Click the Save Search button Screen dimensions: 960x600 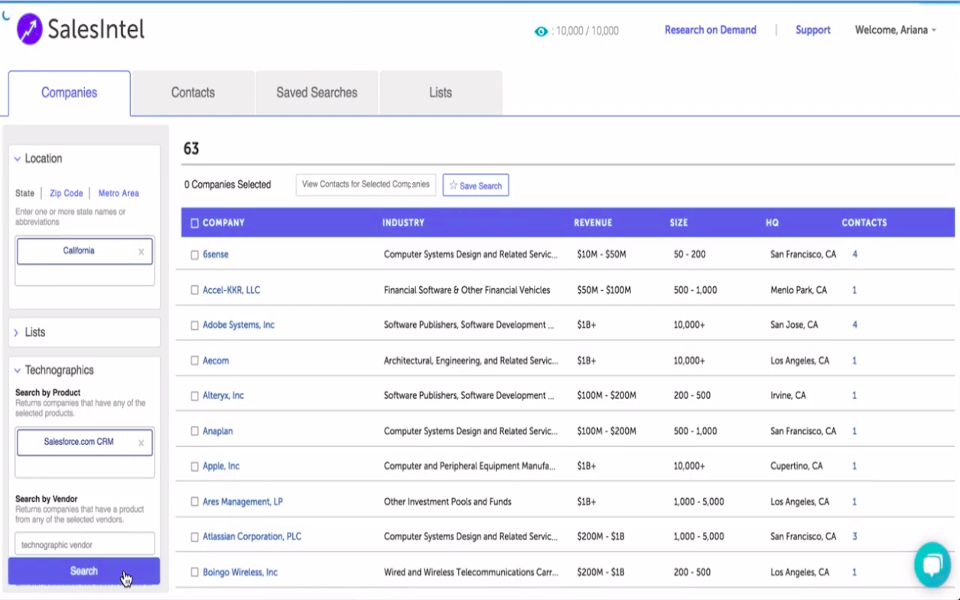pyautogui.click(x=476, y=186)
